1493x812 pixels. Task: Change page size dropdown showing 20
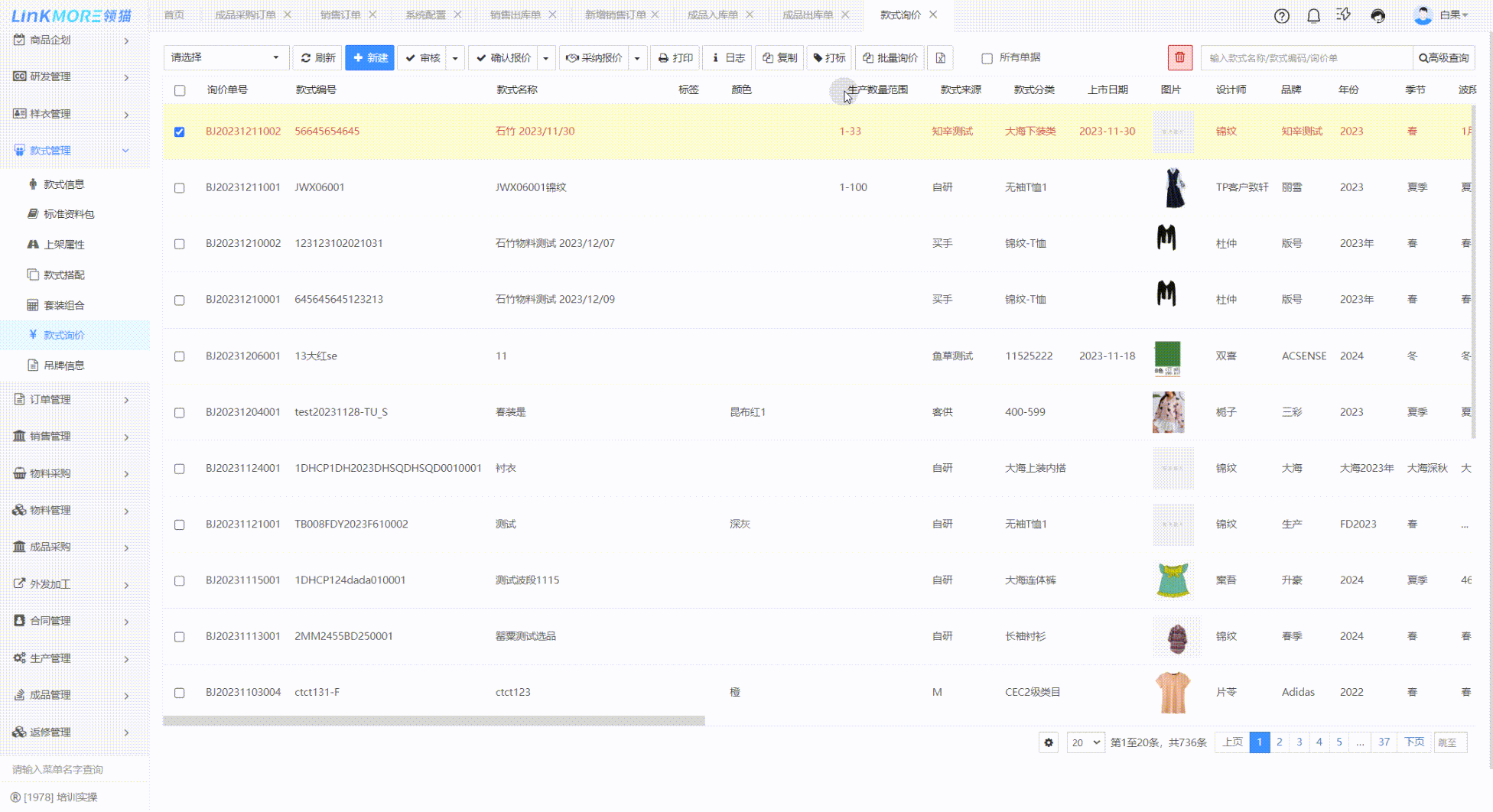1085,742
